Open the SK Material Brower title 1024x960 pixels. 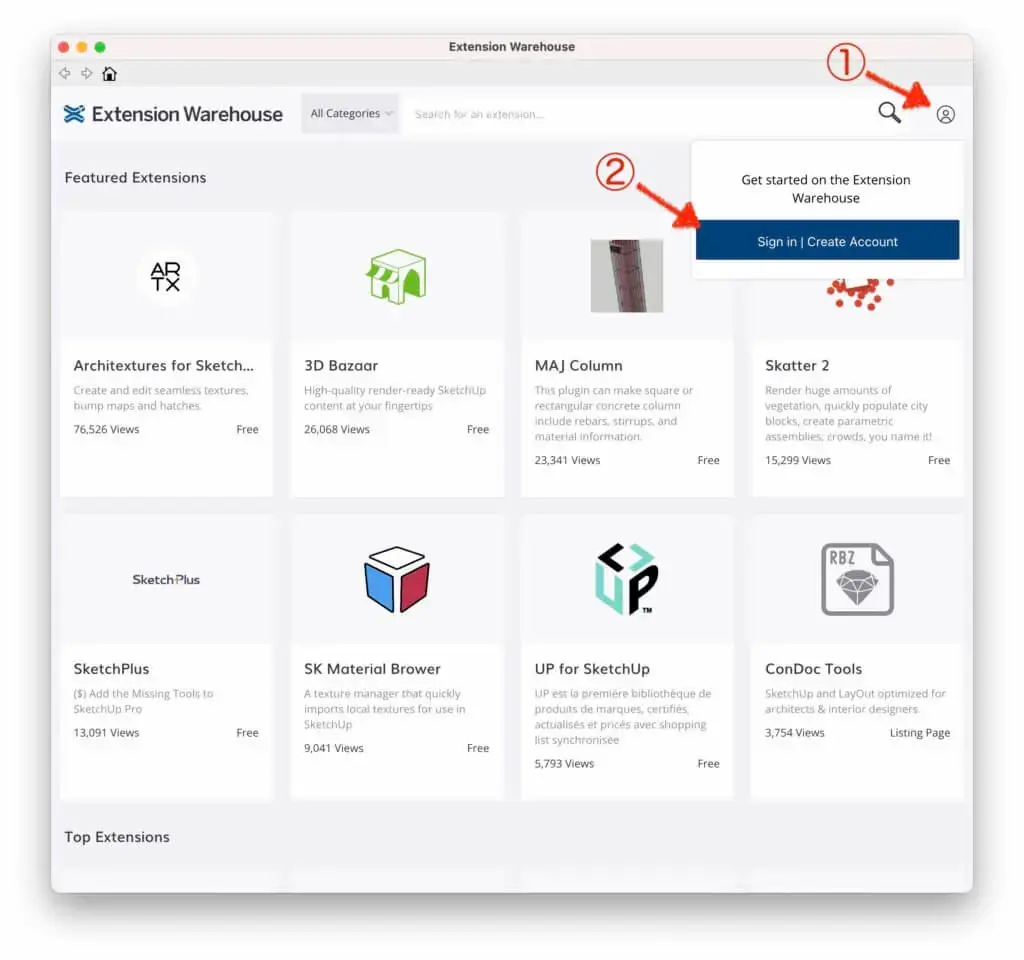click(x=372, y=669)
